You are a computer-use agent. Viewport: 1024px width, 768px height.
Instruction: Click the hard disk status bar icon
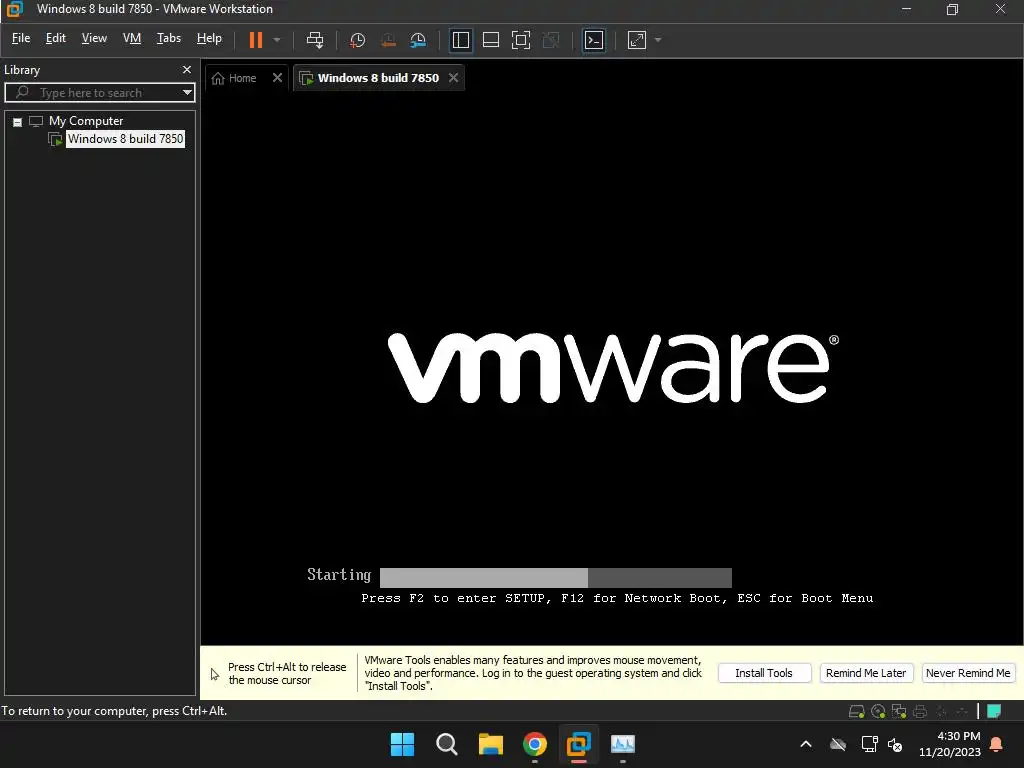(856, 711)
